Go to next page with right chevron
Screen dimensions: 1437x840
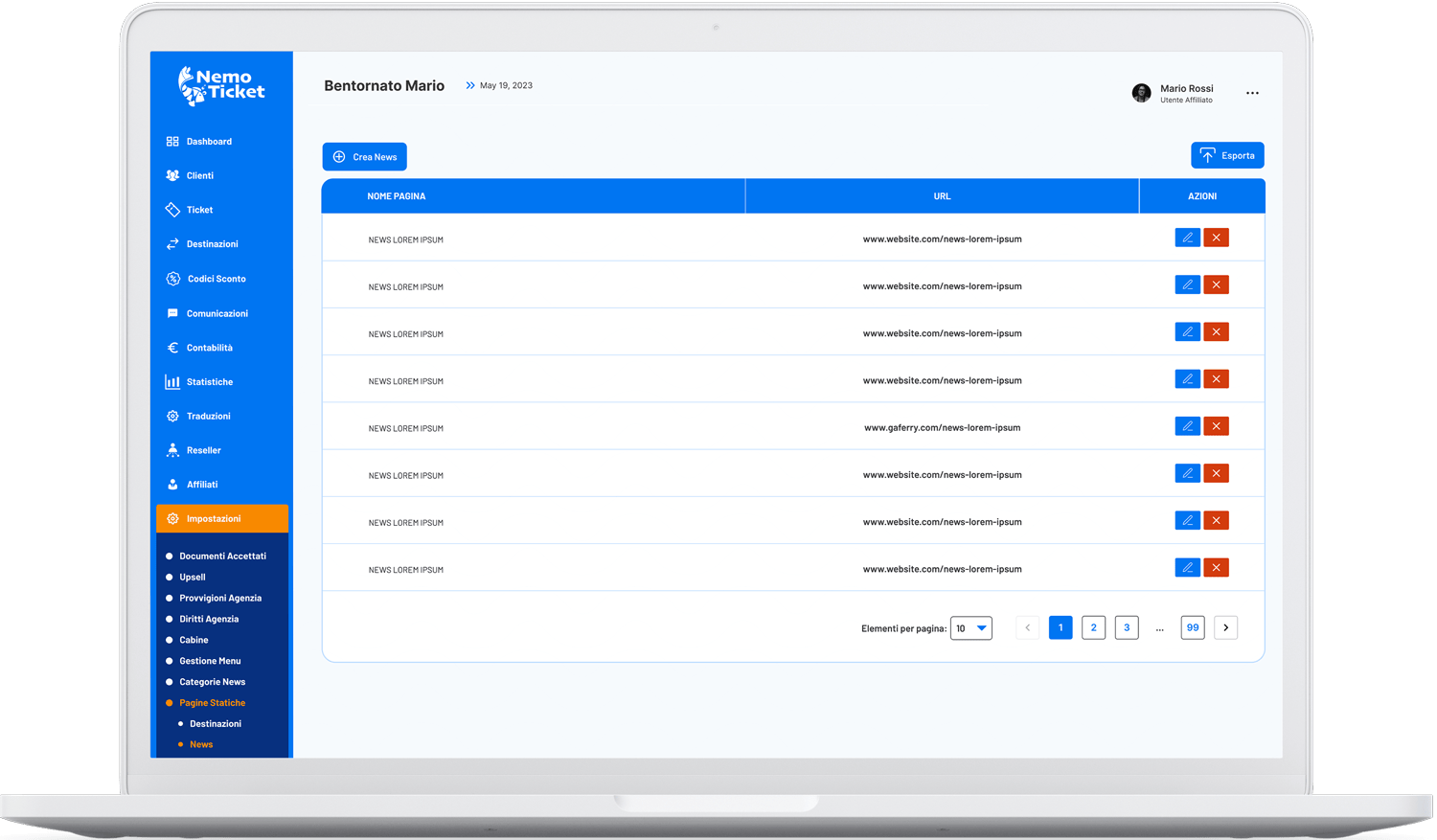(1225, 628)
